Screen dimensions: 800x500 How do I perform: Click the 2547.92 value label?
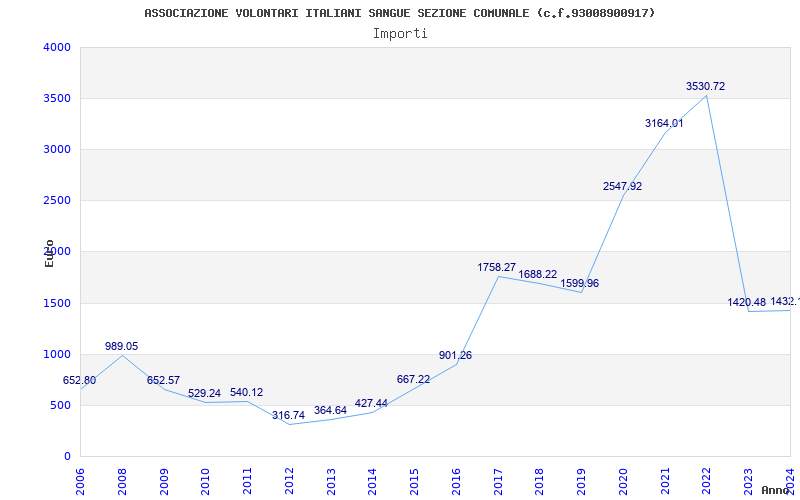tap(622, 187)
